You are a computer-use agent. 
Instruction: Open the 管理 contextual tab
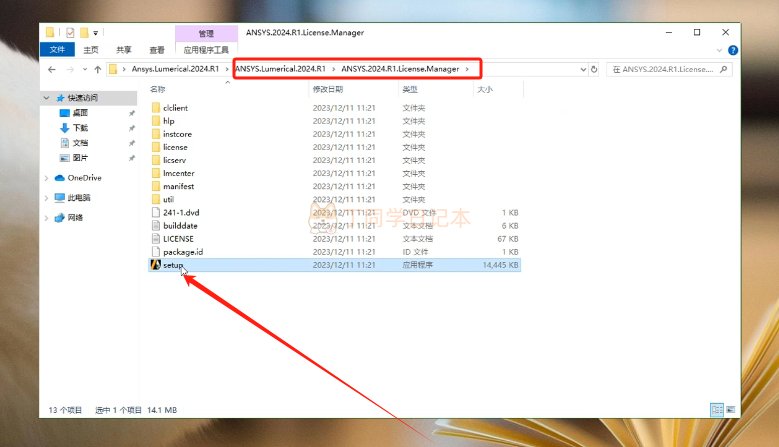206,33
